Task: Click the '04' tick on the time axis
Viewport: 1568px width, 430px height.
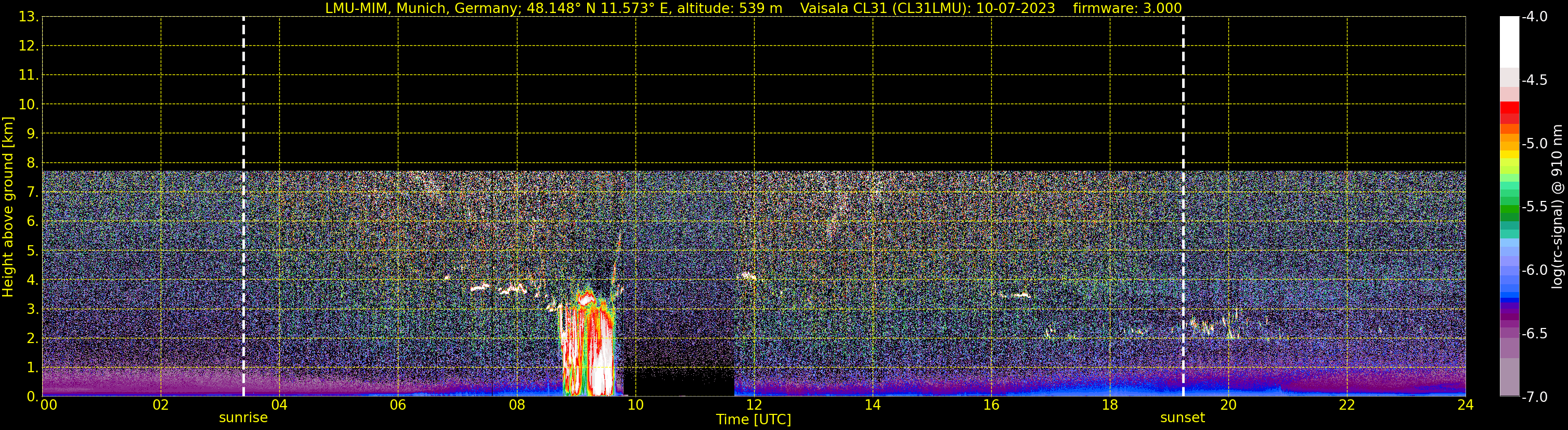Action: click(x=279, y=405)
